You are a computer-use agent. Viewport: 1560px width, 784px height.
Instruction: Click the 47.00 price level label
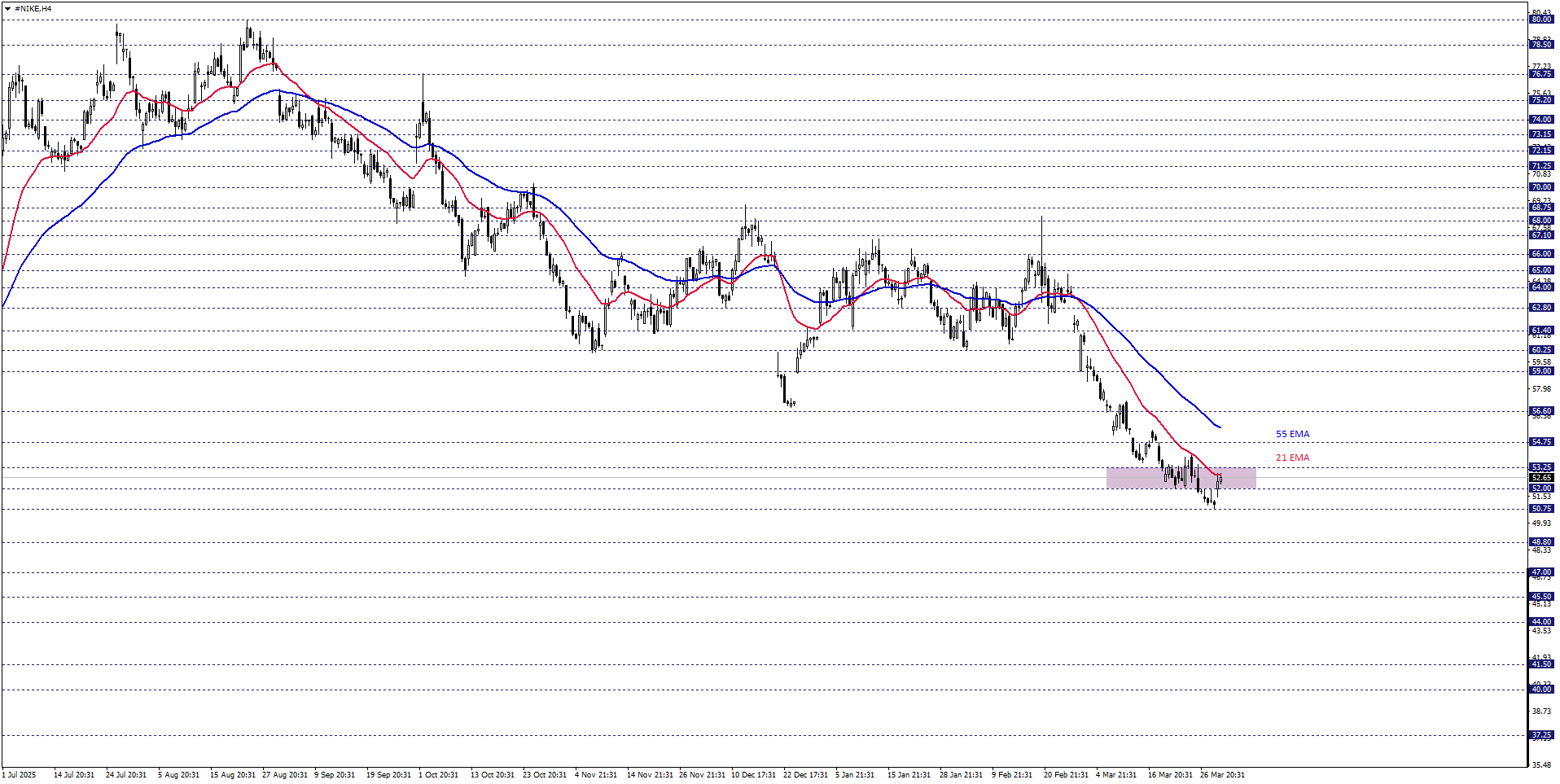[x=1541, y=572]
